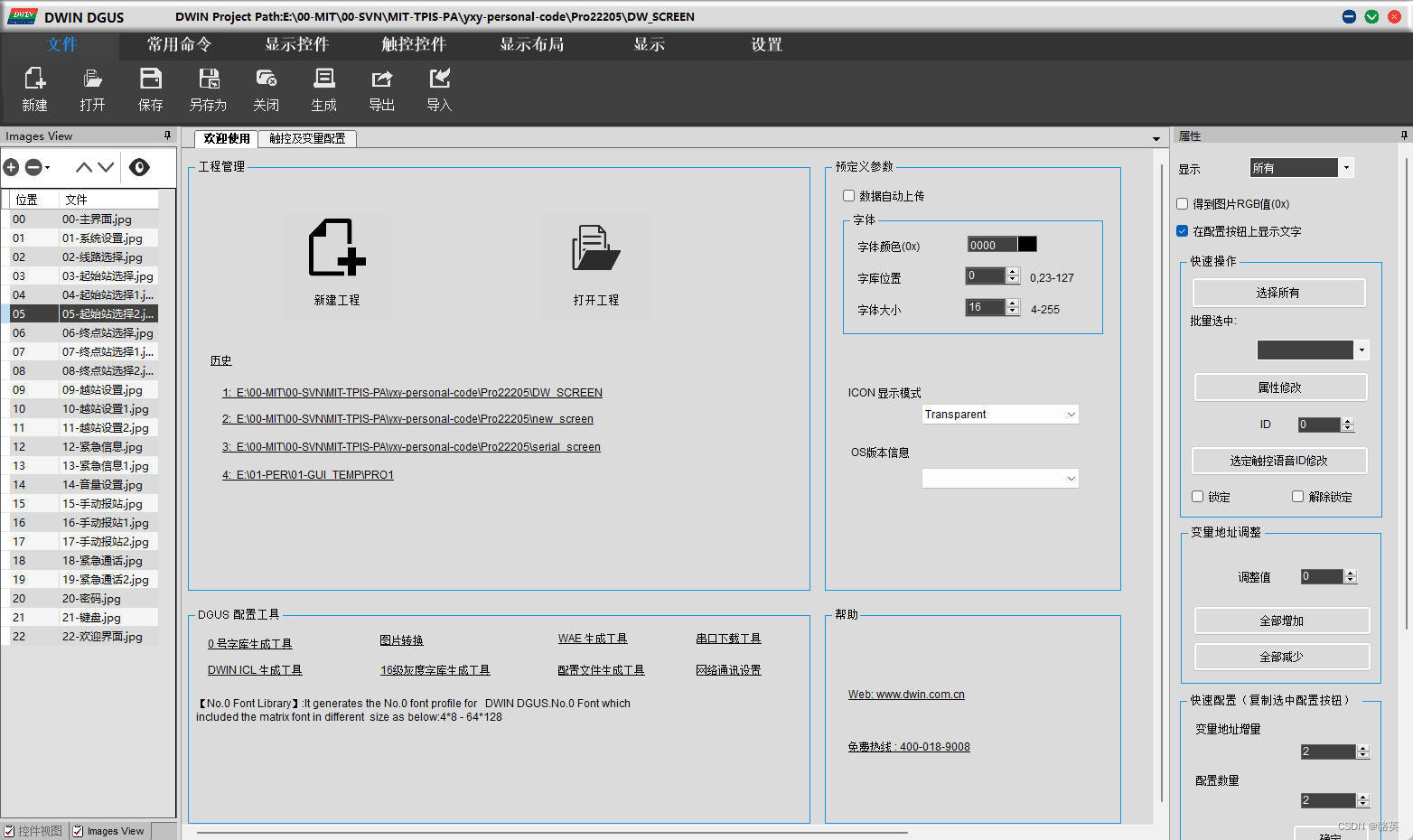Click the DWIN DGUS logo icon in title bar
This screenshot has height=840, width=1413.
tap(23, 16)
